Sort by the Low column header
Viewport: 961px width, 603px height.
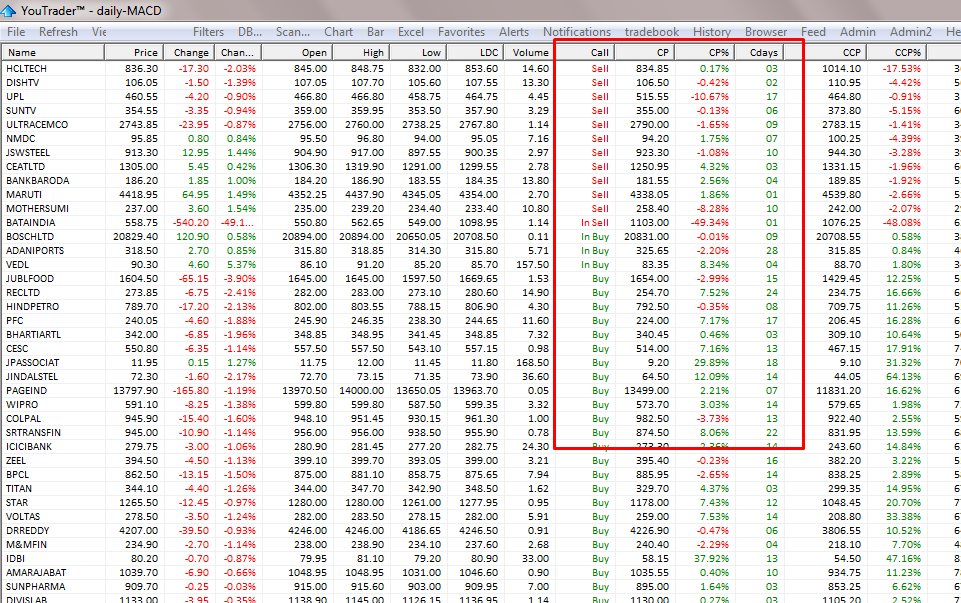(x=418, y=52)
